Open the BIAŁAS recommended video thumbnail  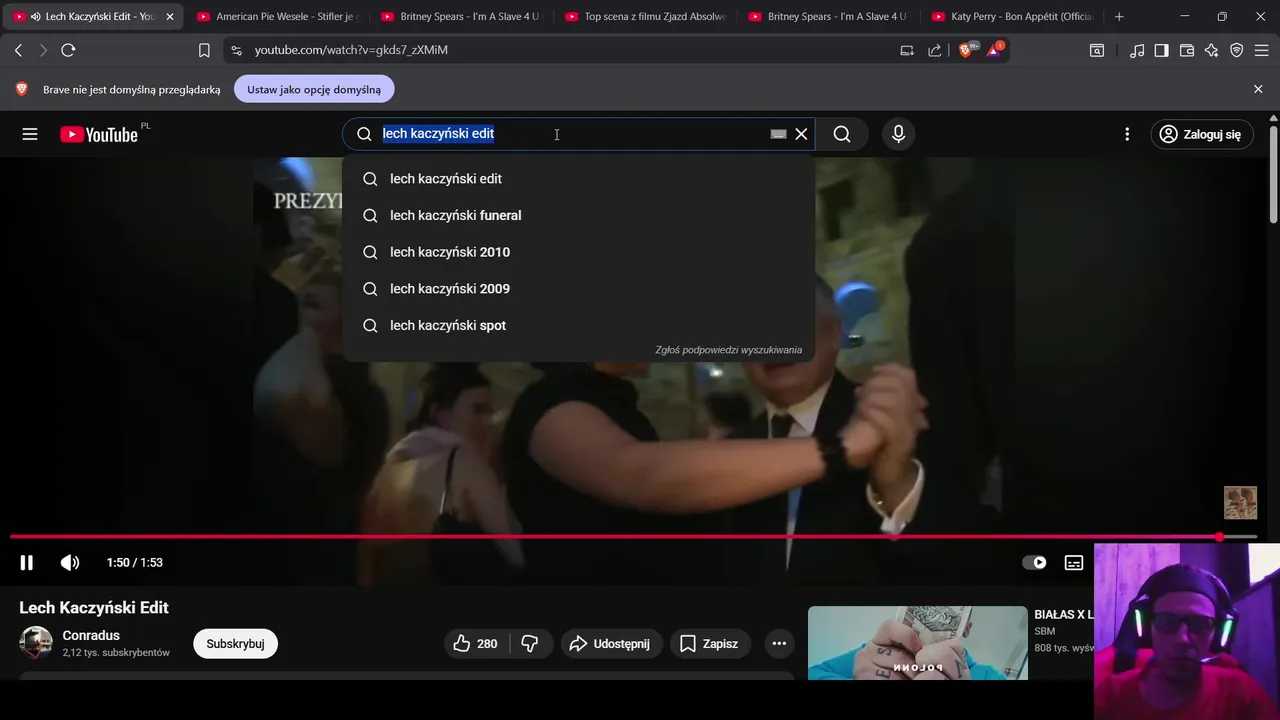pyautogui.click(x=917, y=643)
